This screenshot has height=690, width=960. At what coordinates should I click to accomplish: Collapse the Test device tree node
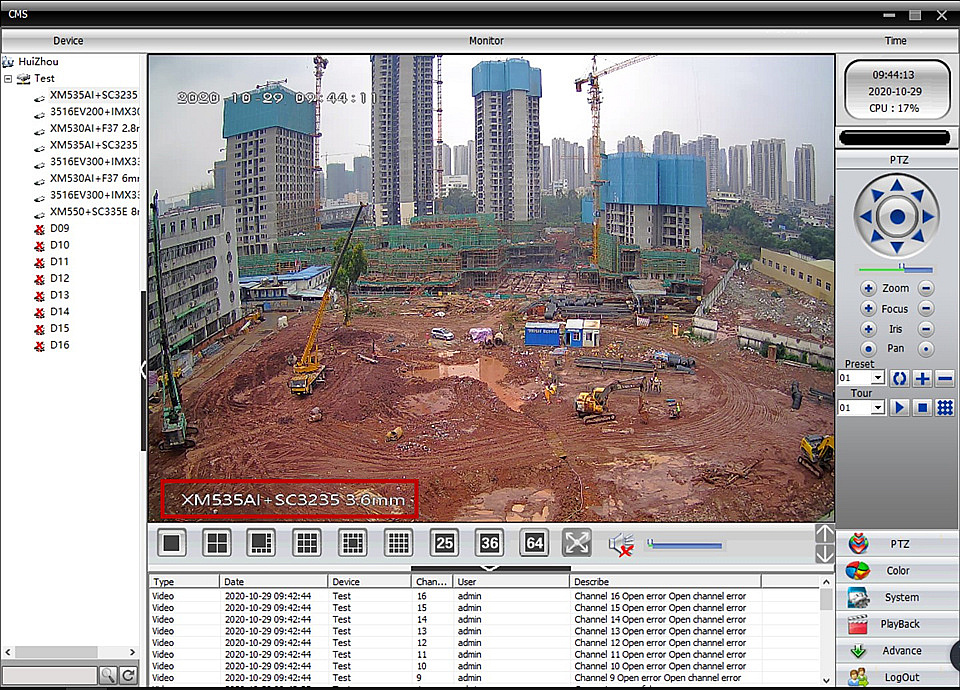tap(8, 78)
